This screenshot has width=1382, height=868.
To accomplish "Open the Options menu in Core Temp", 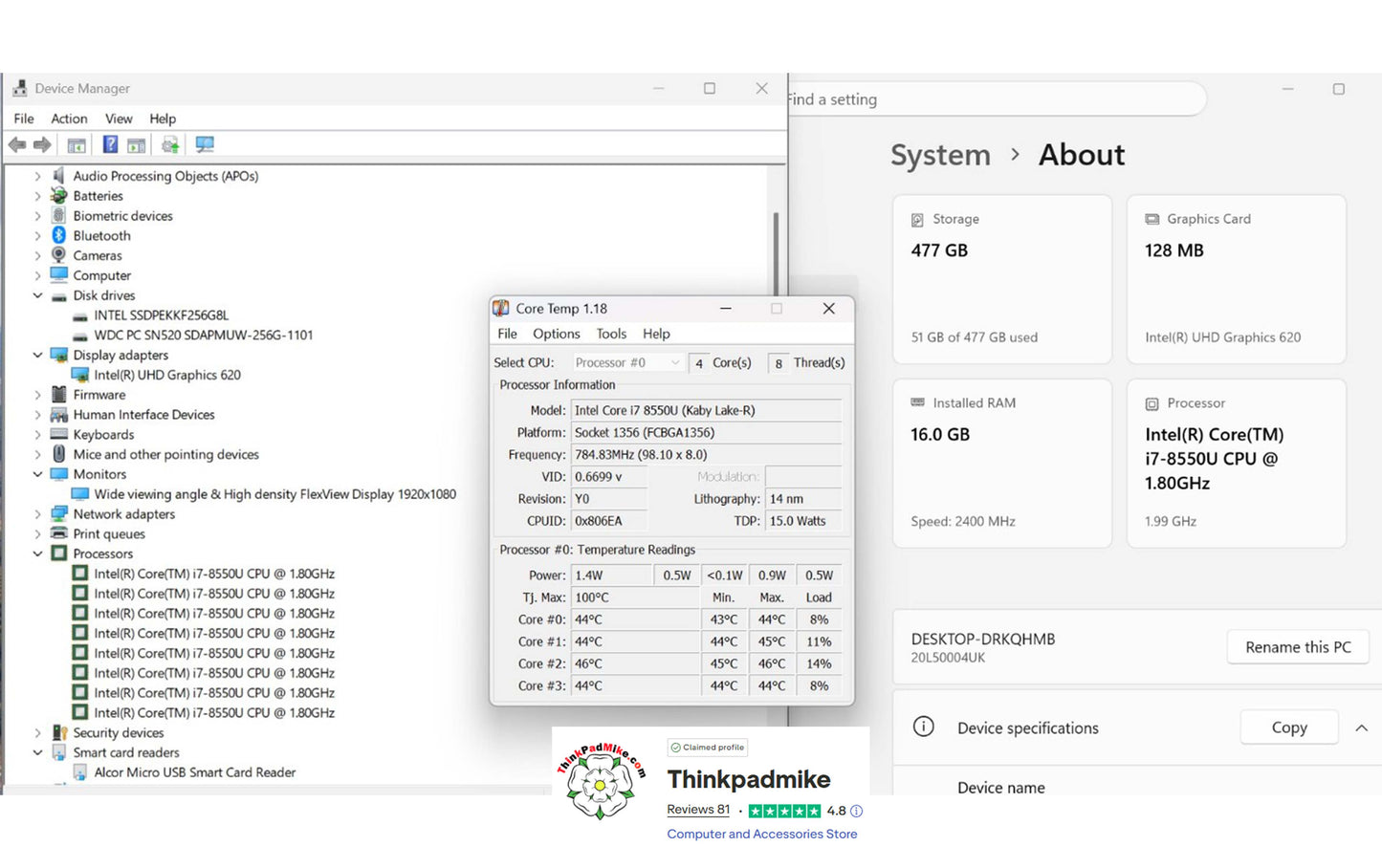I will pos(557,334).
